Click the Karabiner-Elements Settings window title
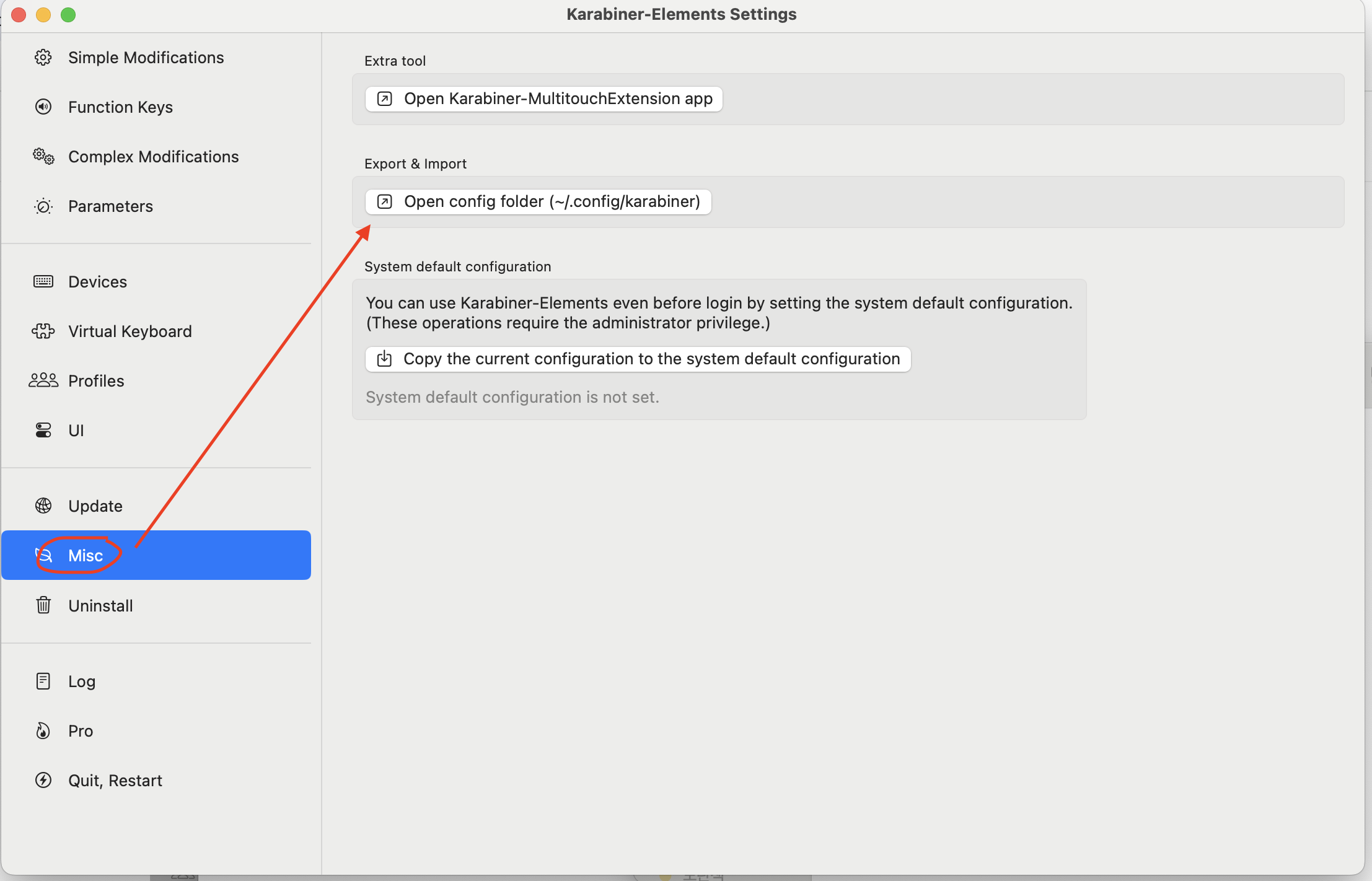 [682, 14]
